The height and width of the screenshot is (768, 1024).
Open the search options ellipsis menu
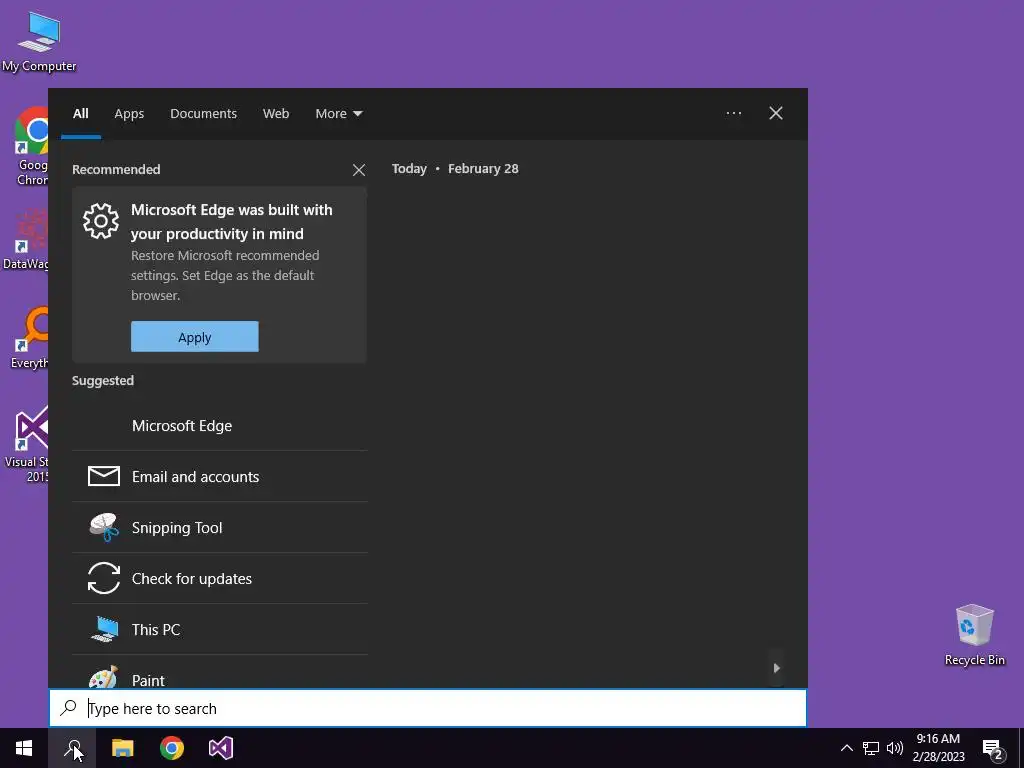click(734, 113)
